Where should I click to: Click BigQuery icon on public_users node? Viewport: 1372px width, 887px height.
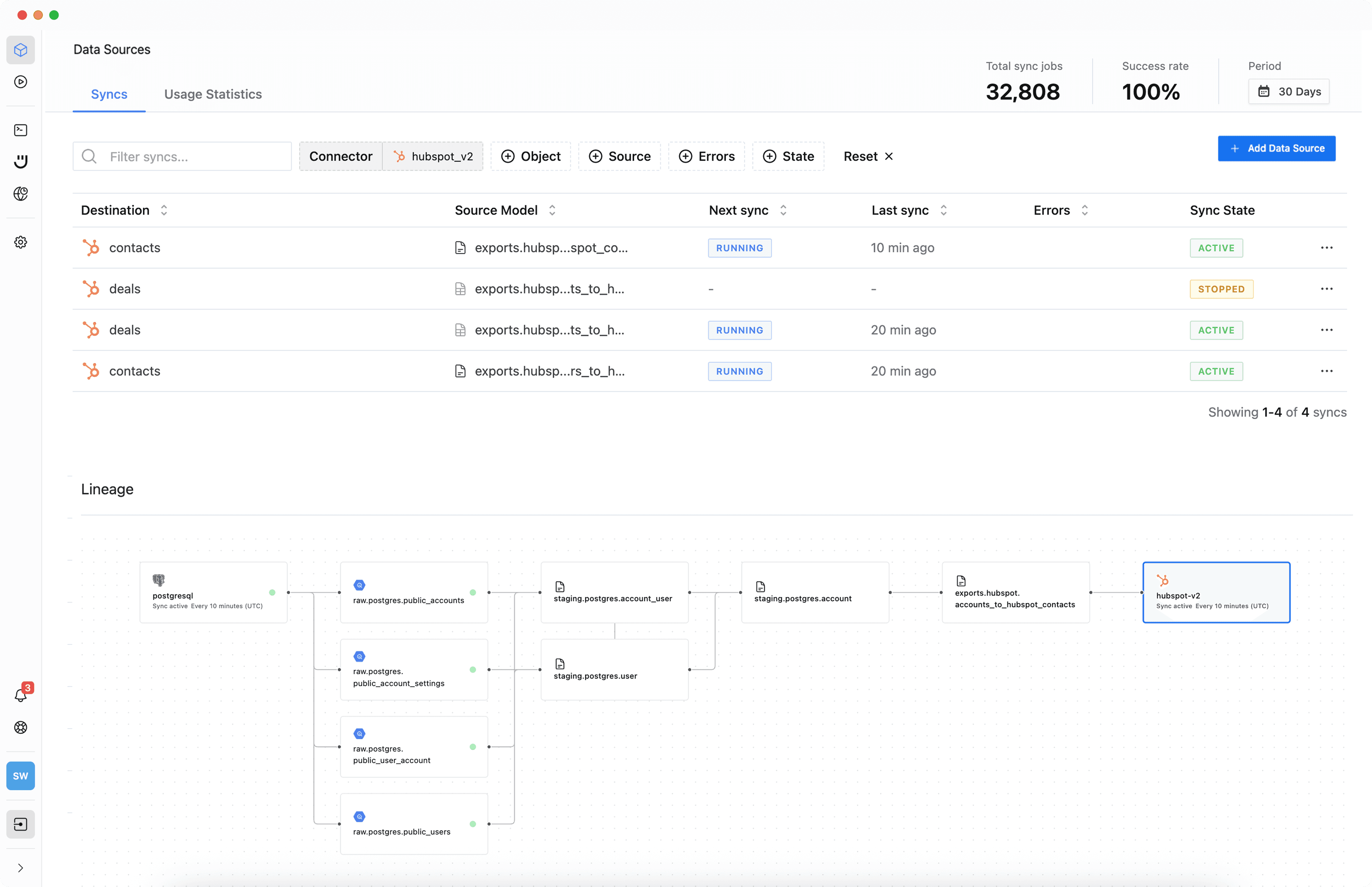[x=359, y=817]
